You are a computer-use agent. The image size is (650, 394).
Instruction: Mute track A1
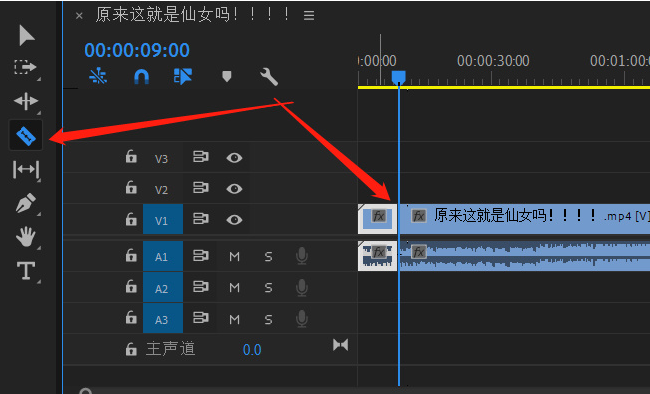(235, 257)
